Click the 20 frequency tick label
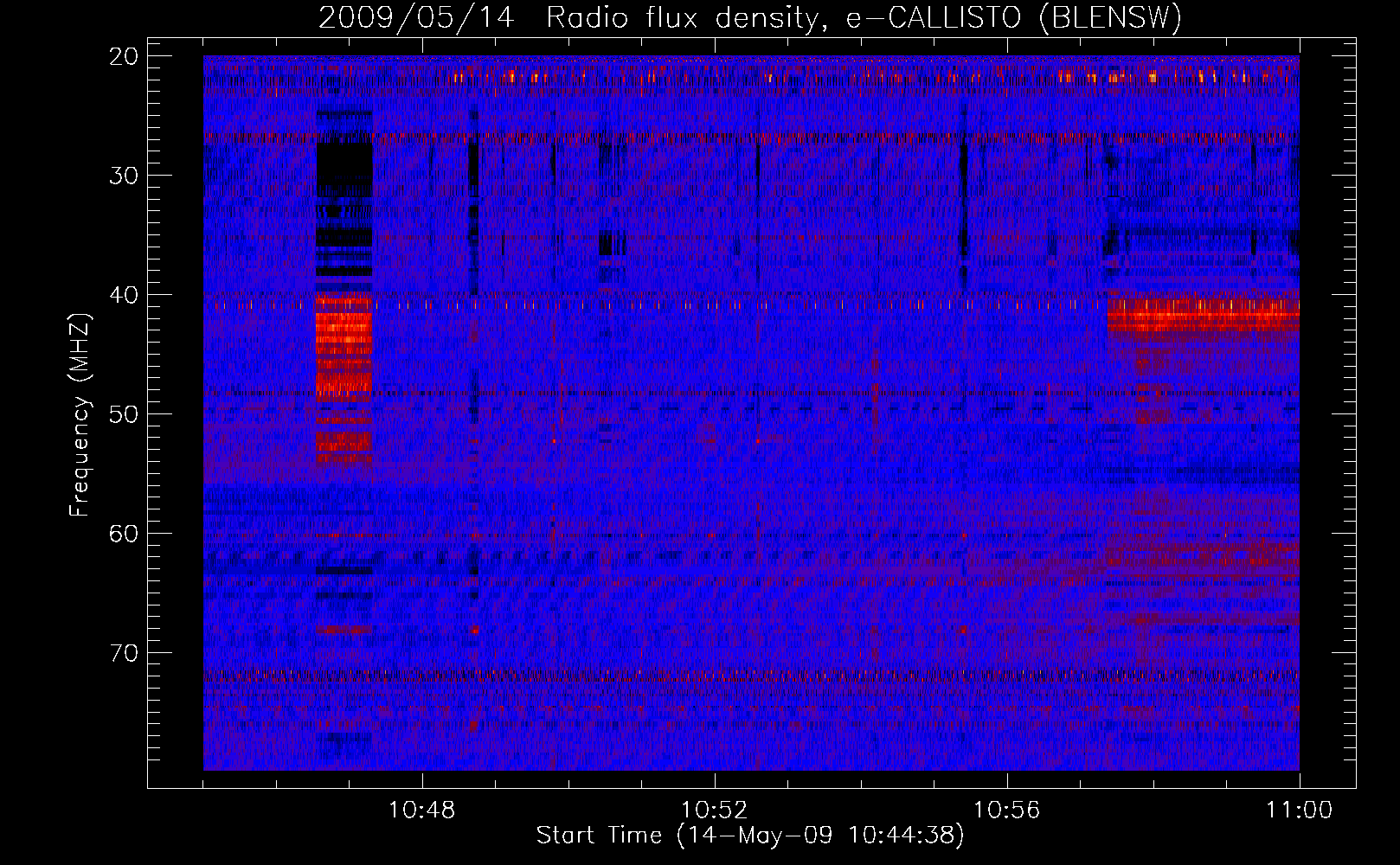 coord(125,56)
